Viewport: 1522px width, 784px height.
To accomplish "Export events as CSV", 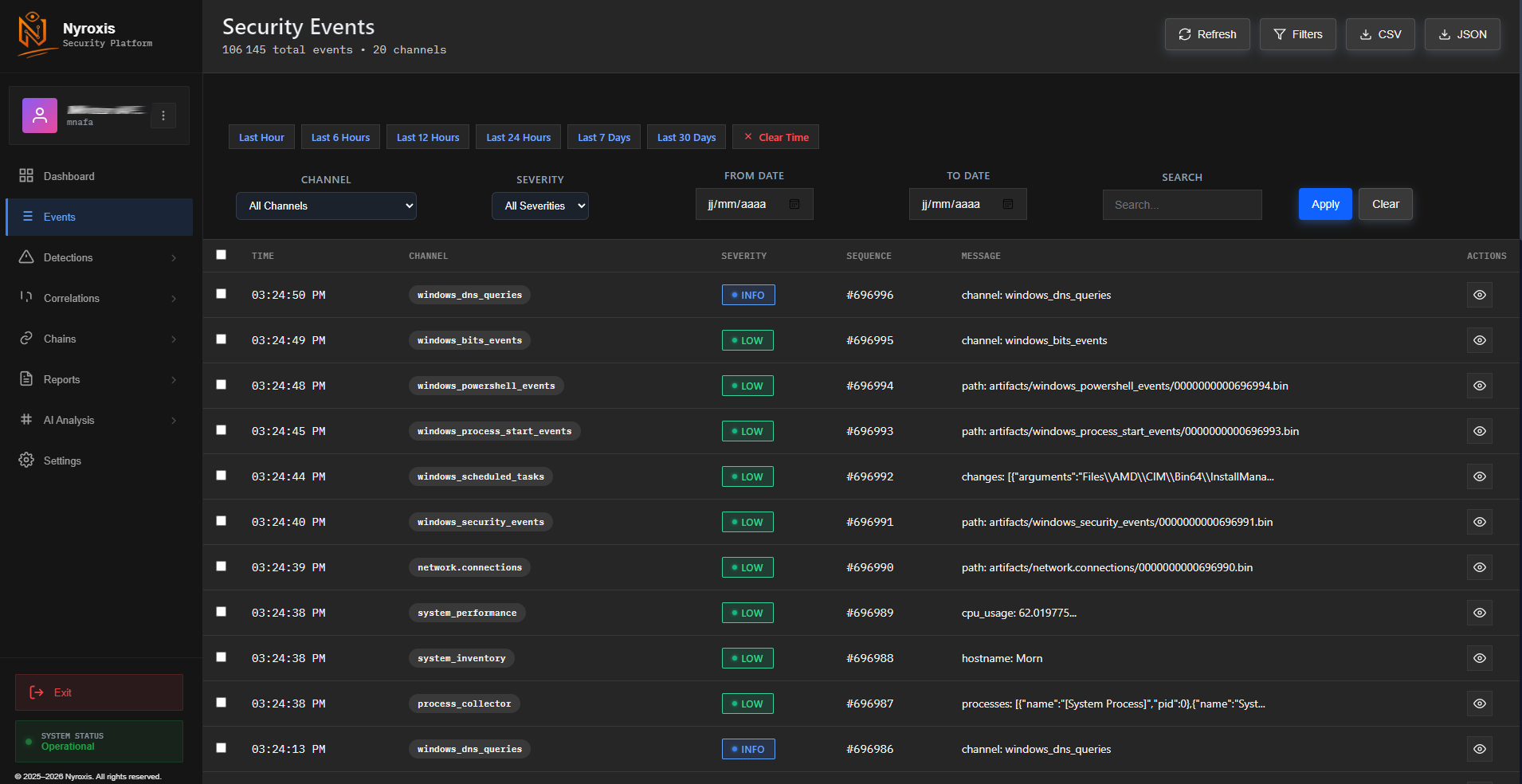I will click(x=1380, y=34).
